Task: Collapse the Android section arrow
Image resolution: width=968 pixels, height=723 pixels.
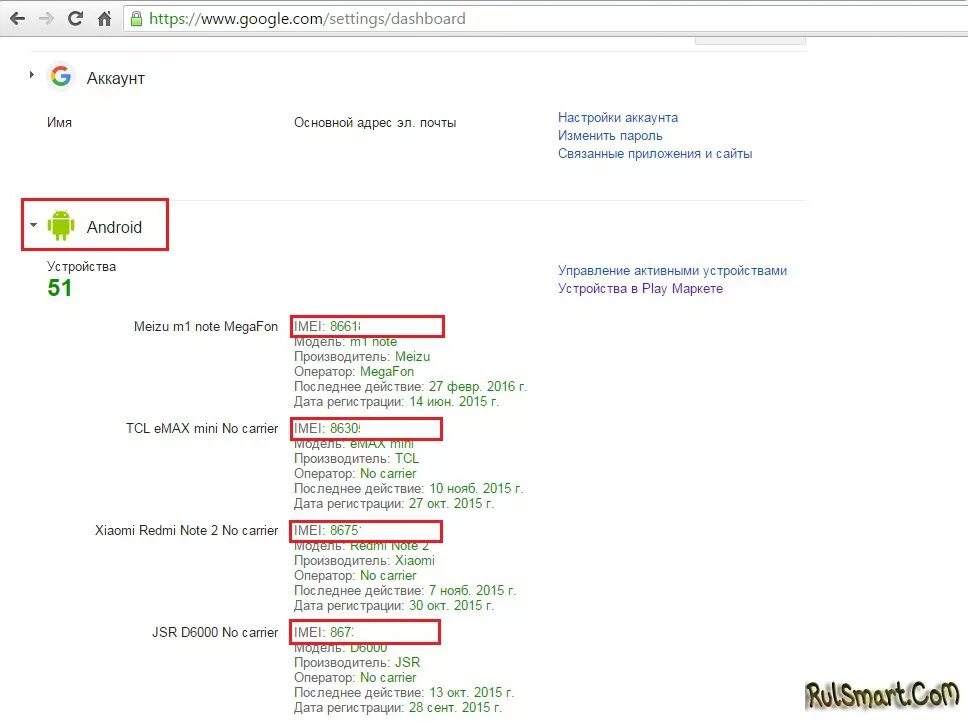Action: (33, 225)
